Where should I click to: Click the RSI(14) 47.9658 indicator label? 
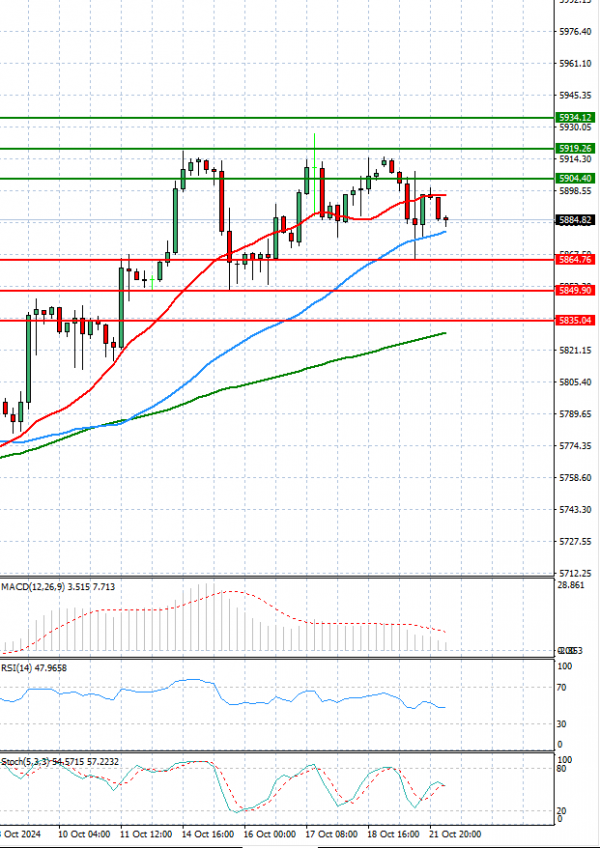click(34, 668)
